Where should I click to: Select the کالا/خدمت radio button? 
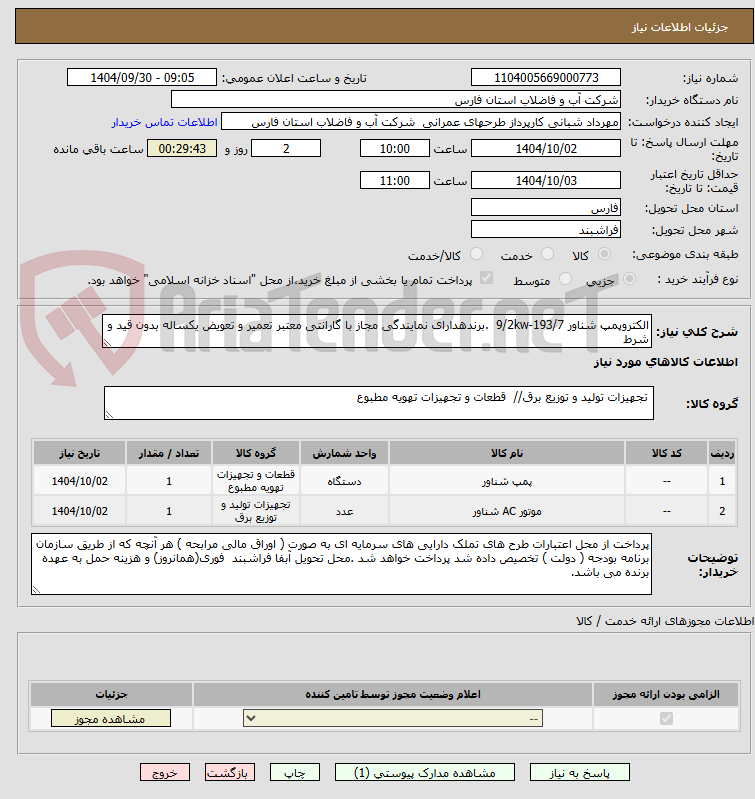(x=476, y=254)
